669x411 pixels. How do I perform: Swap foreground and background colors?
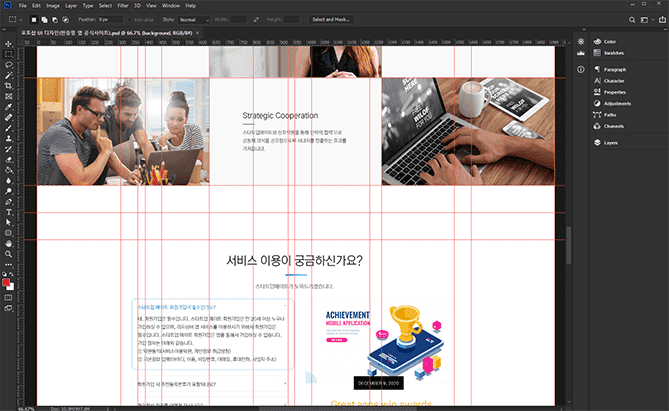click(x=12, y=274)
